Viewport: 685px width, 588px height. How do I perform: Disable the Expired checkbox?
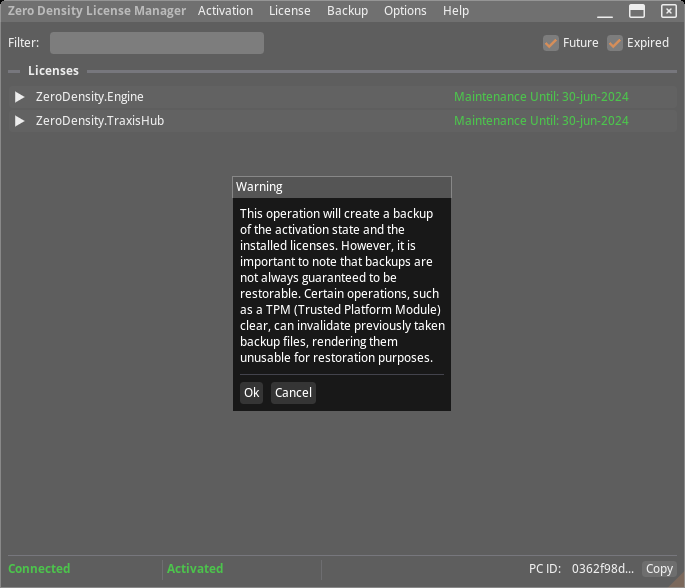[x=615, y=43]
